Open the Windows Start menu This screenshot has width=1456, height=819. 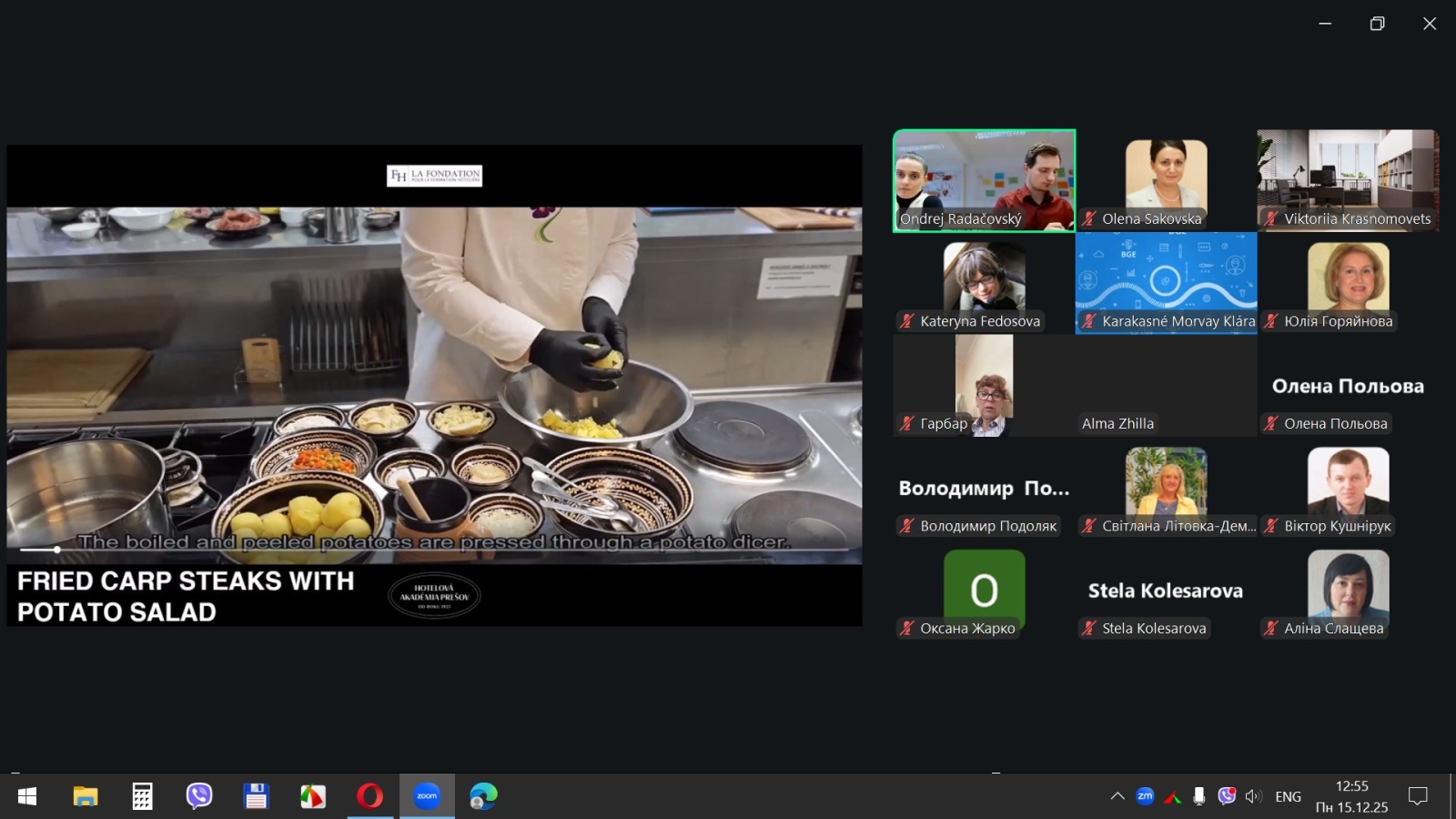coord(27,796)
